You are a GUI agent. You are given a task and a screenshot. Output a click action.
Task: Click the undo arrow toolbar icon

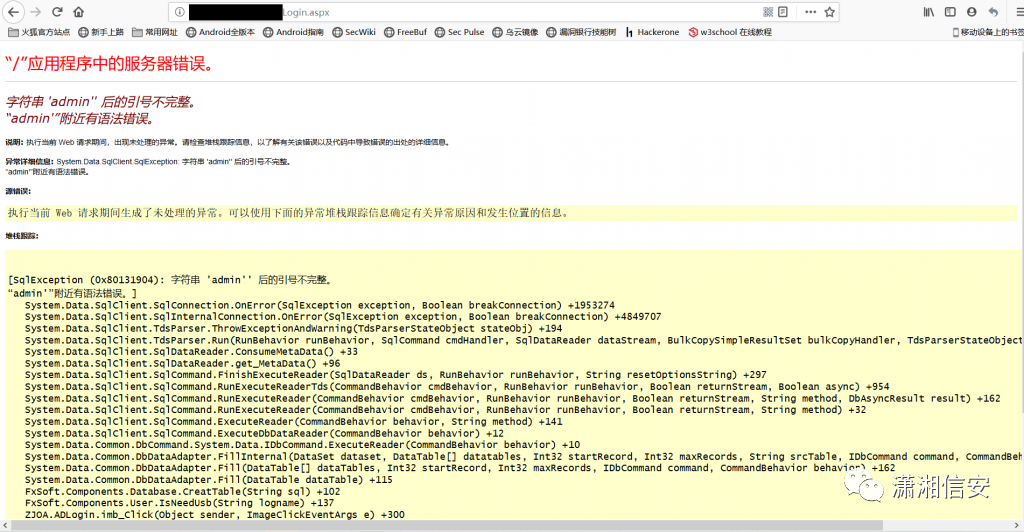[x=993, y=12]
